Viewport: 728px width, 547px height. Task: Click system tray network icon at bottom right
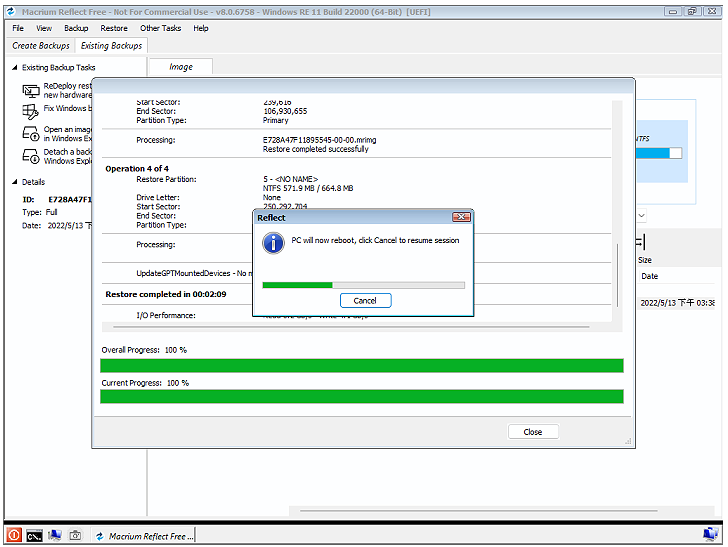click(x=710, y=534)
